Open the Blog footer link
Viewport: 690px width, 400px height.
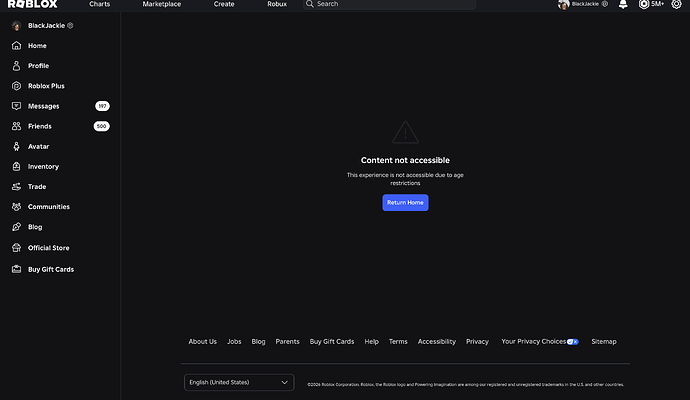258,341
